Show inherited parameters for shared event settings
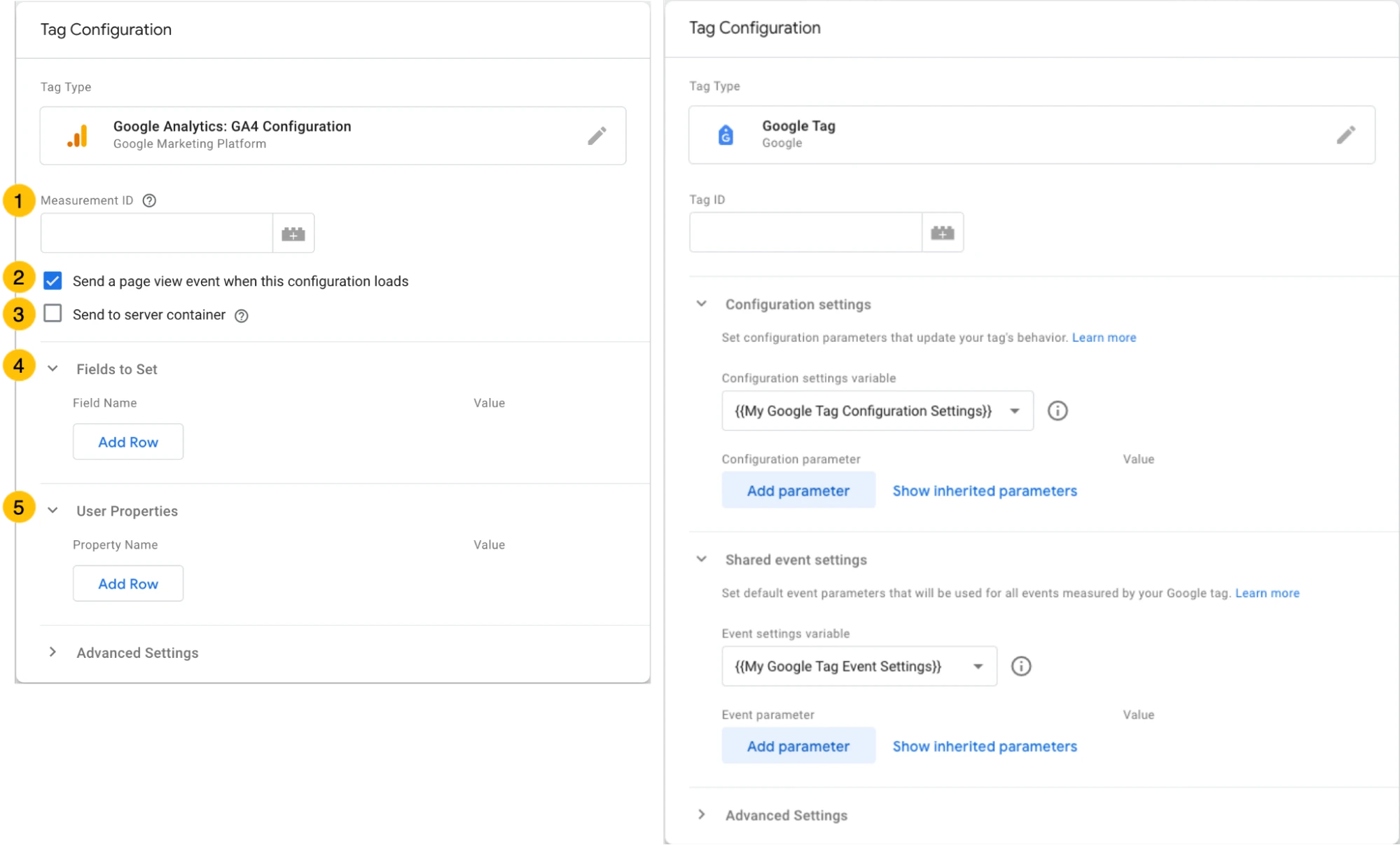 click(984, 746)
